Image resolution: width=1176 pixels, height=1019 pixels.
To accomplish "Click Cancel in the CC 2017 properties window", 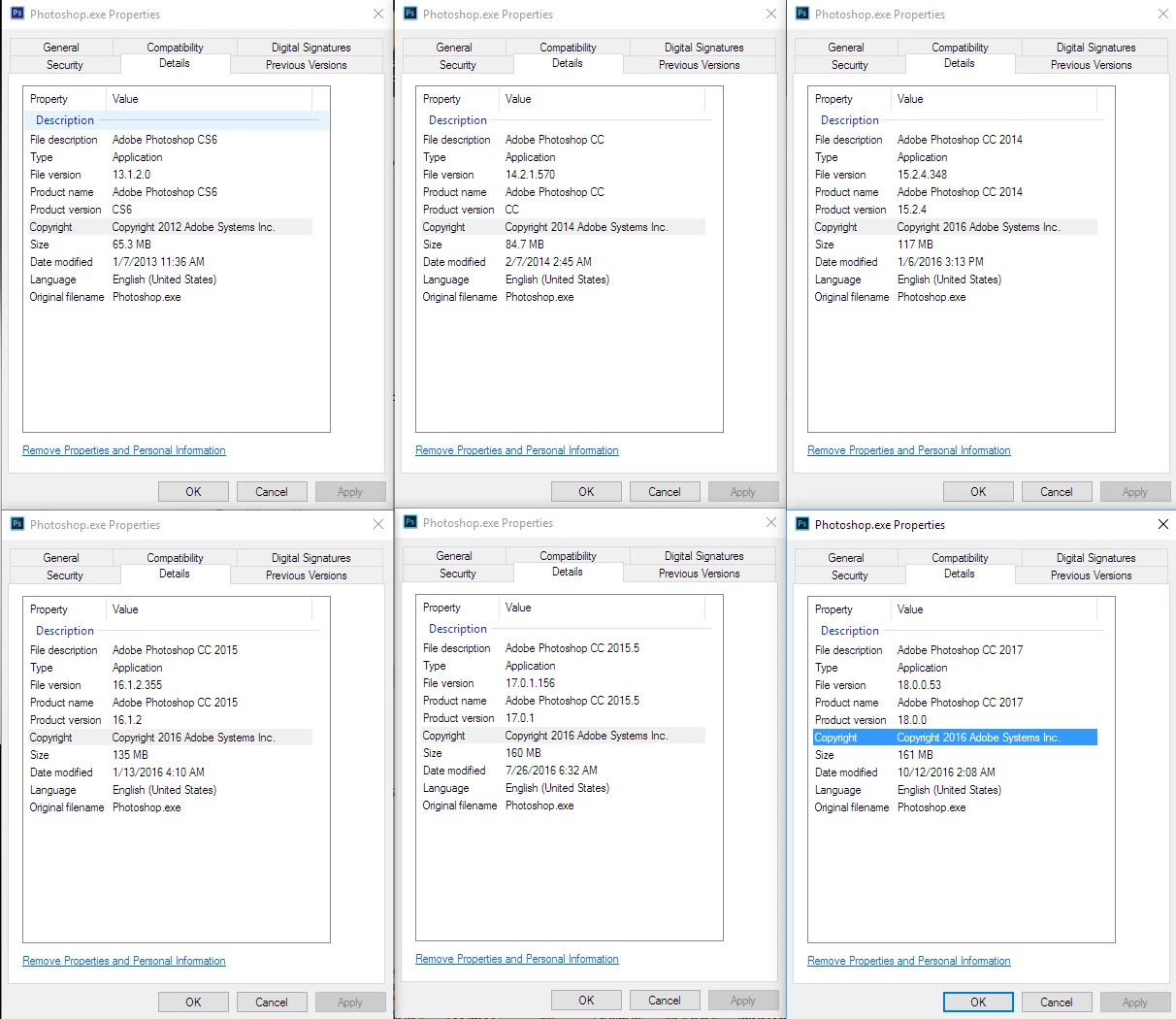I will (x=1057, y=1002).
